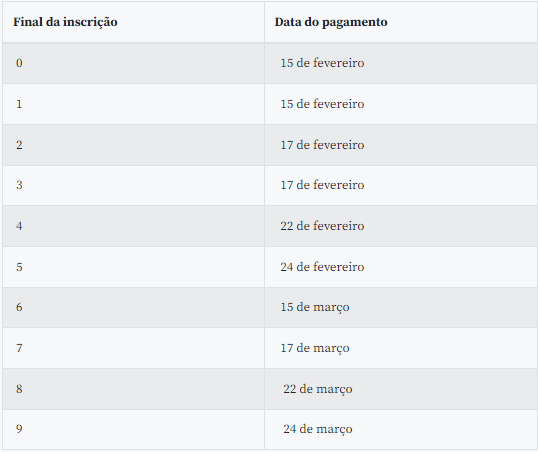Click the '24 de março' payment date
The height and width of the screenshot is (452, 538).
[x=318, y=429]
